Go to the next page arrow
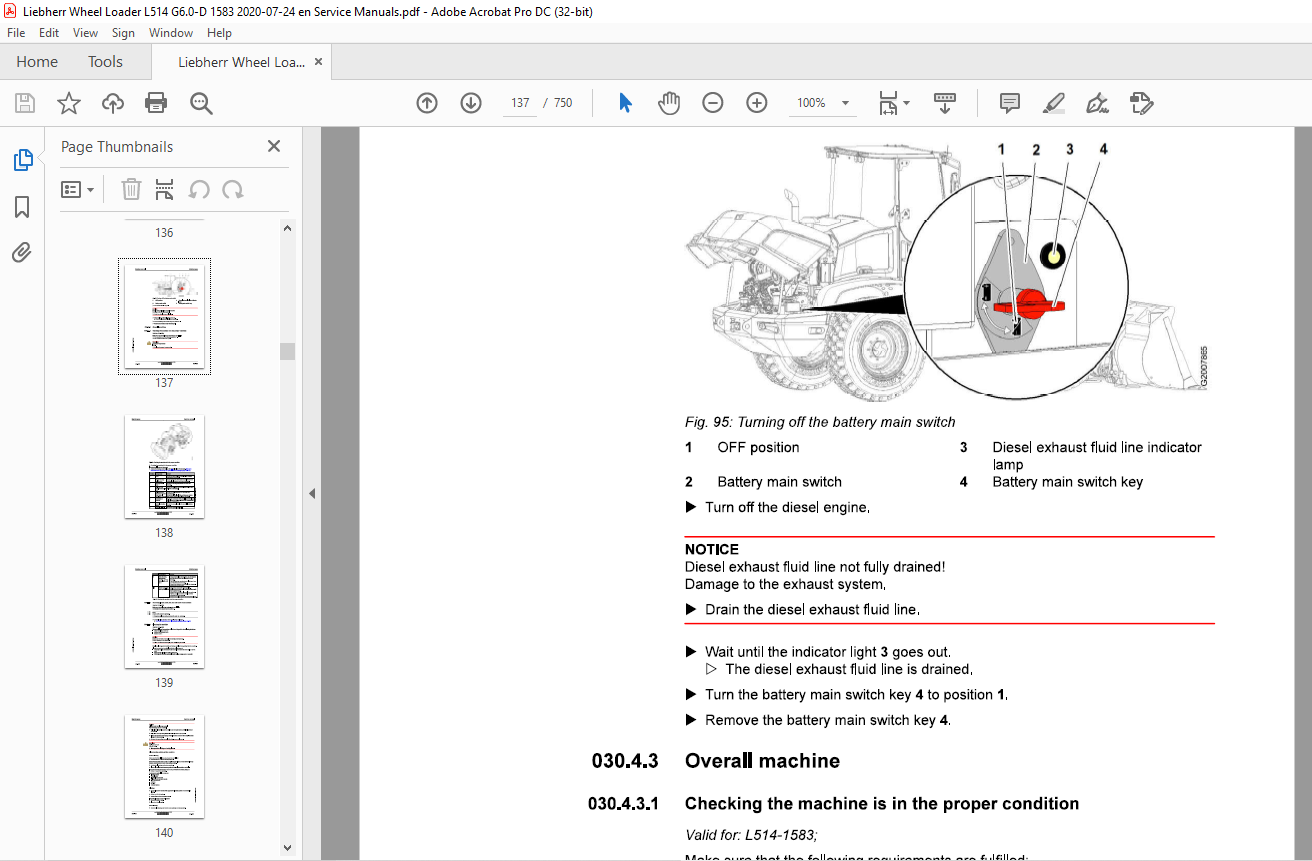1312x861 pixels. click(471, 103)
